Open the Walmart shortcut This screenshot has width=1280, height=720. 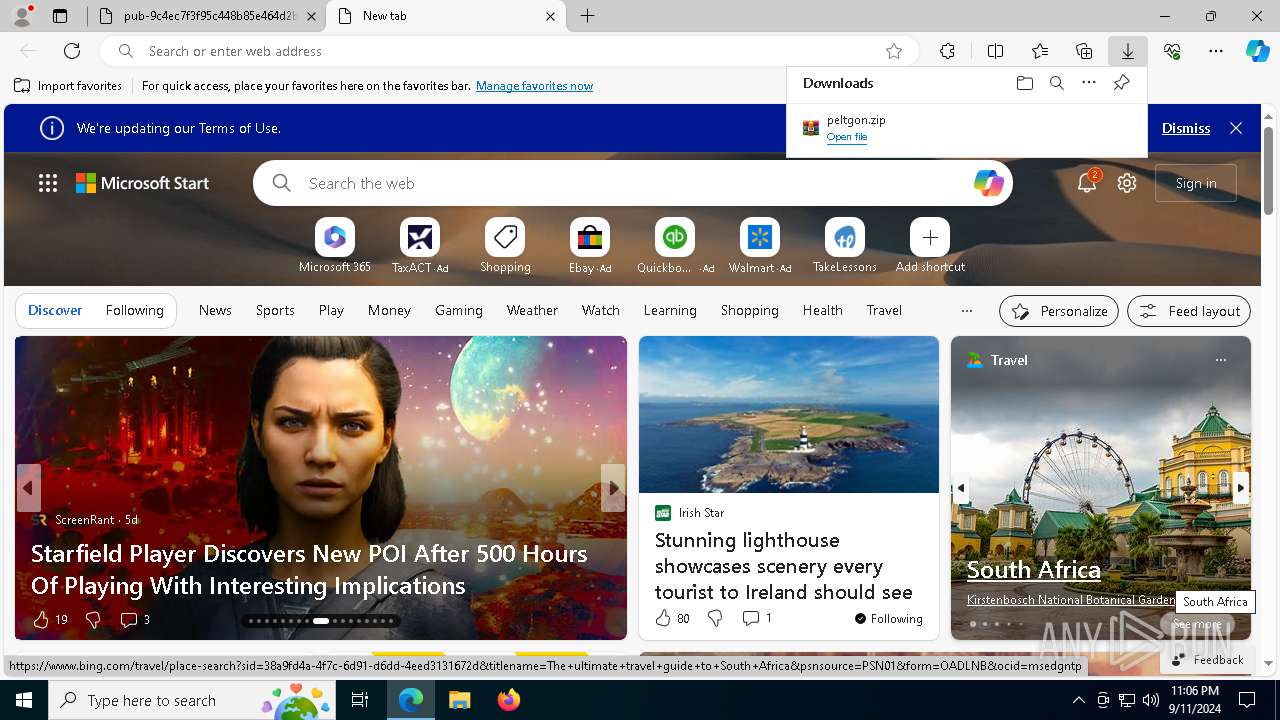[x=760, y=246]
